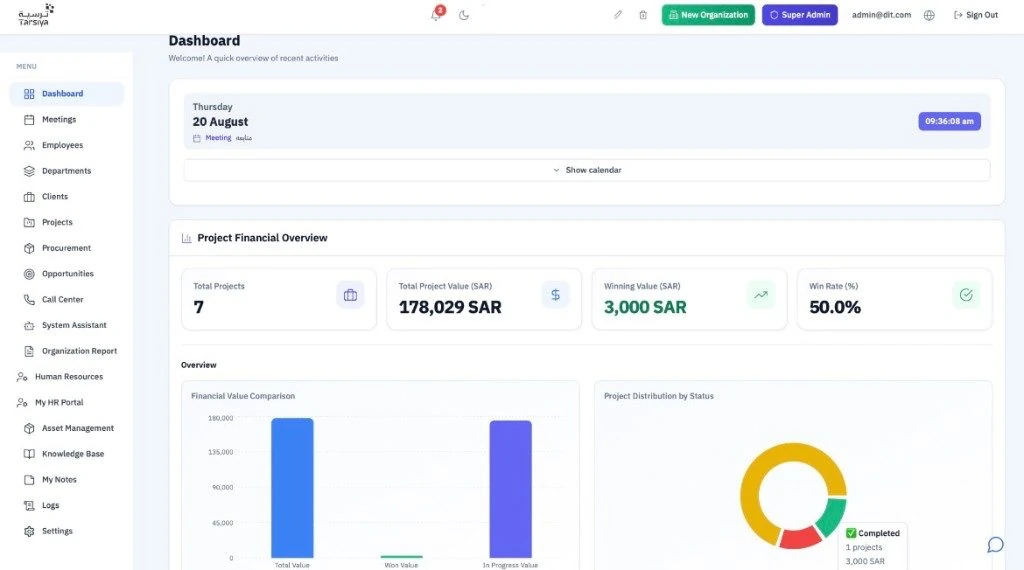Image resolution: width=1024 pixels, height=570 pixels.
Task: Click the bar chart icon beside Project Financial Overview
Action: 186,238
